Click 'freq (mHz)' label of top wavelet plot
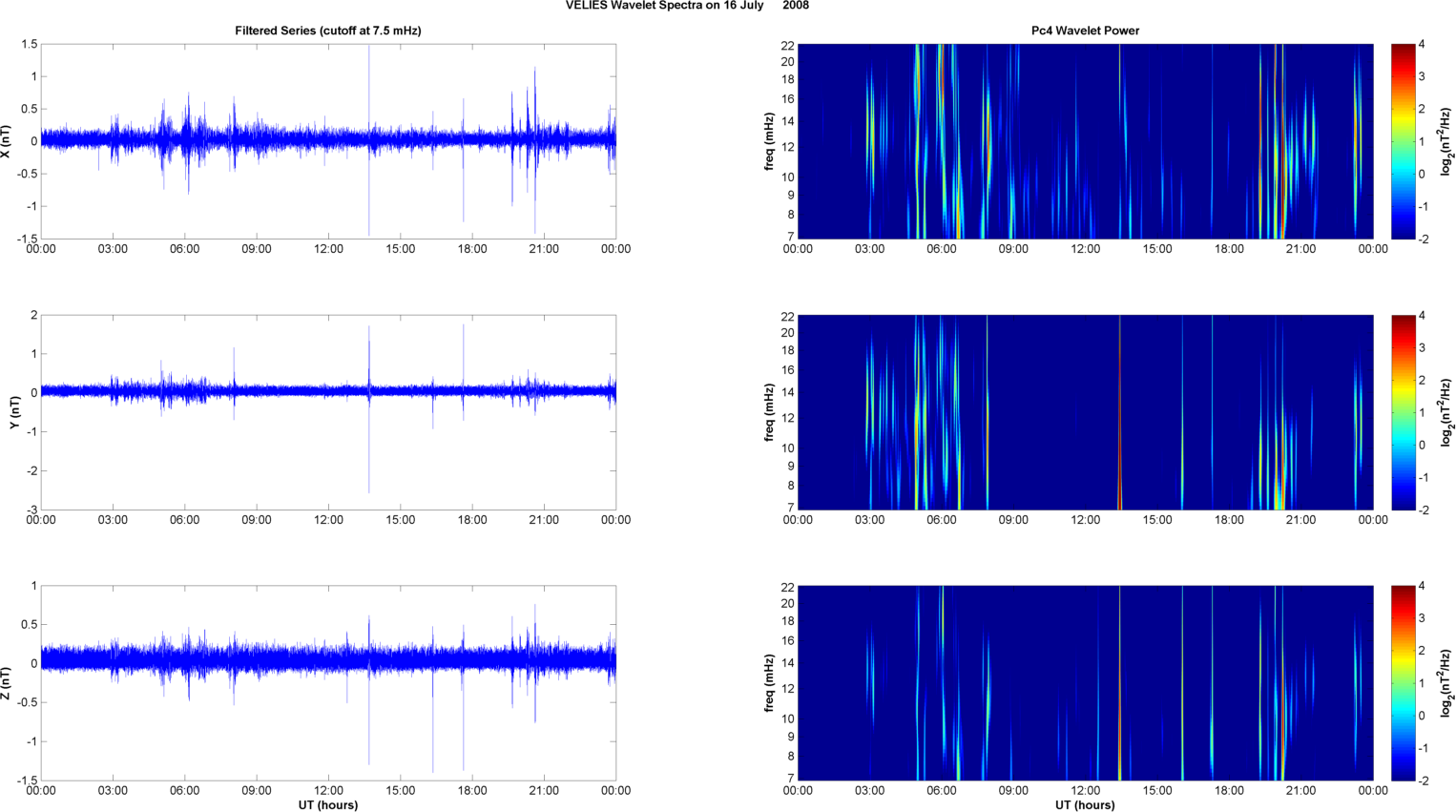This screenshot has height=812, width=1456. 769,141
